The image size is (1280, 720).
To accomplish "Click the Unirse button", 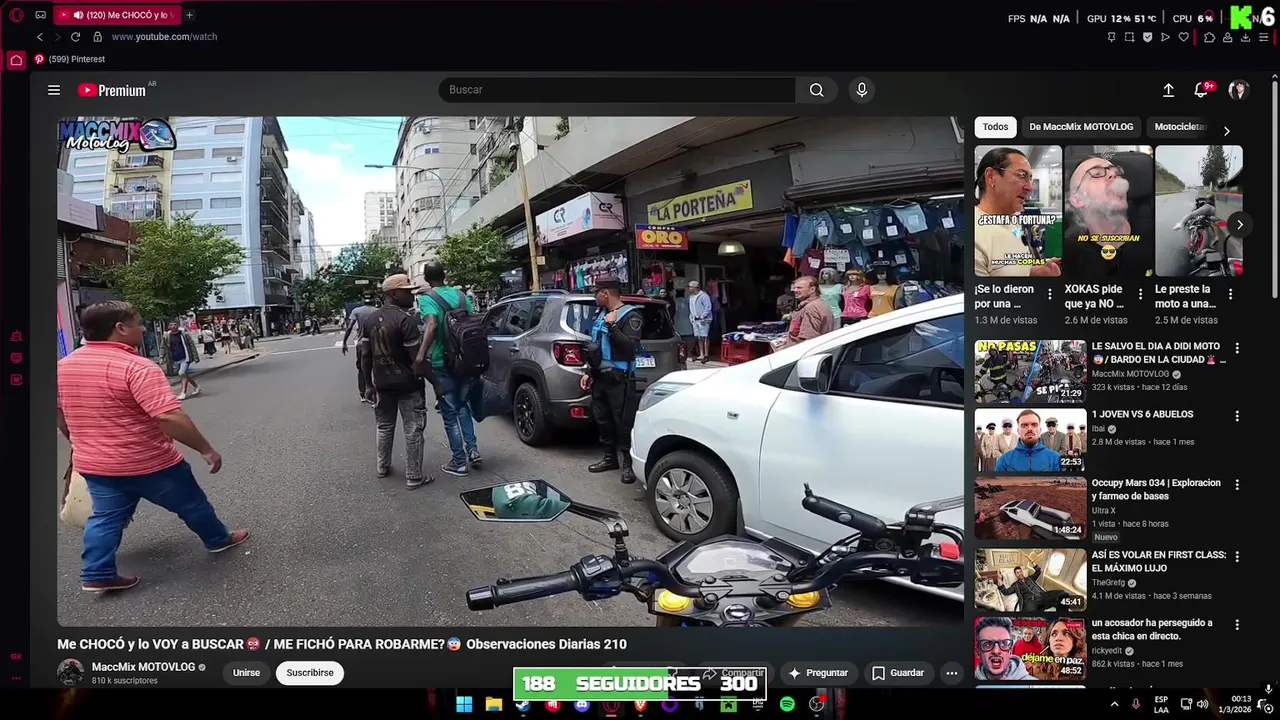I will click(x=246, y=673).
